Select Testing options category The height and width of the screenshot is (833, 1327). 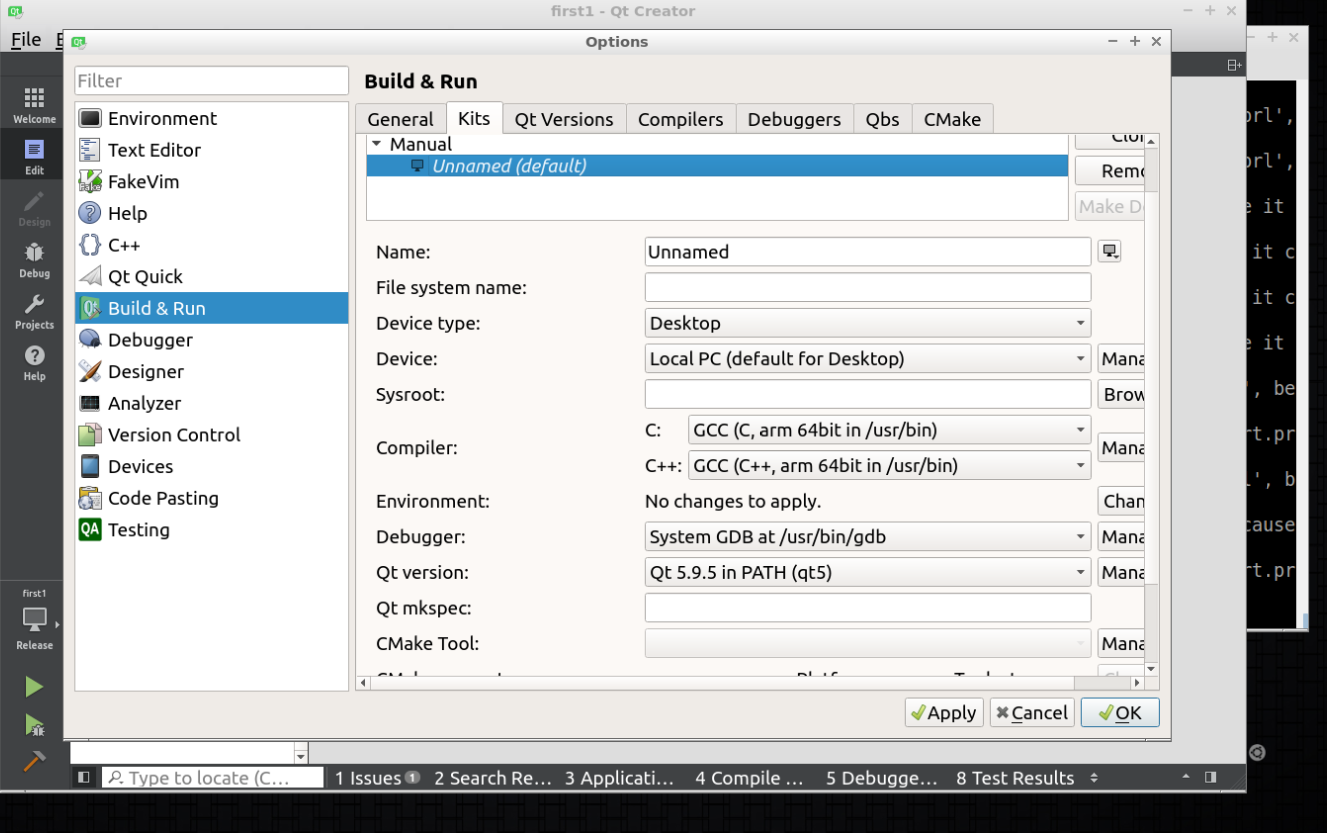click(212, 530)
